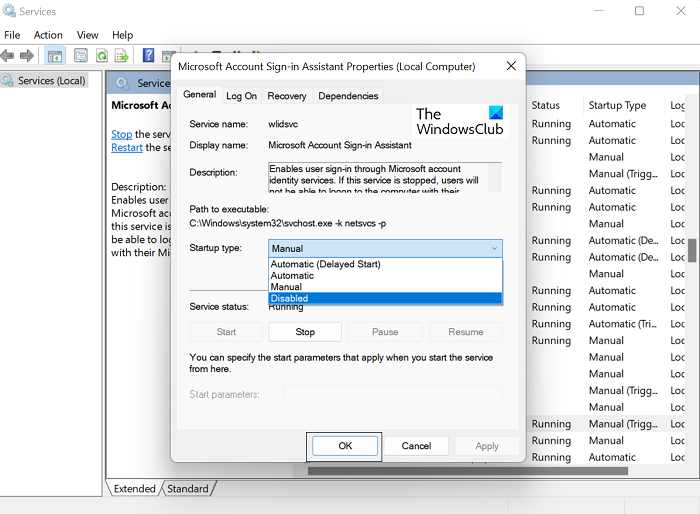Click the Restart the service link
The width and height of the screenshot is (700, 514).
pyautogui.click(x=127, y=147)
